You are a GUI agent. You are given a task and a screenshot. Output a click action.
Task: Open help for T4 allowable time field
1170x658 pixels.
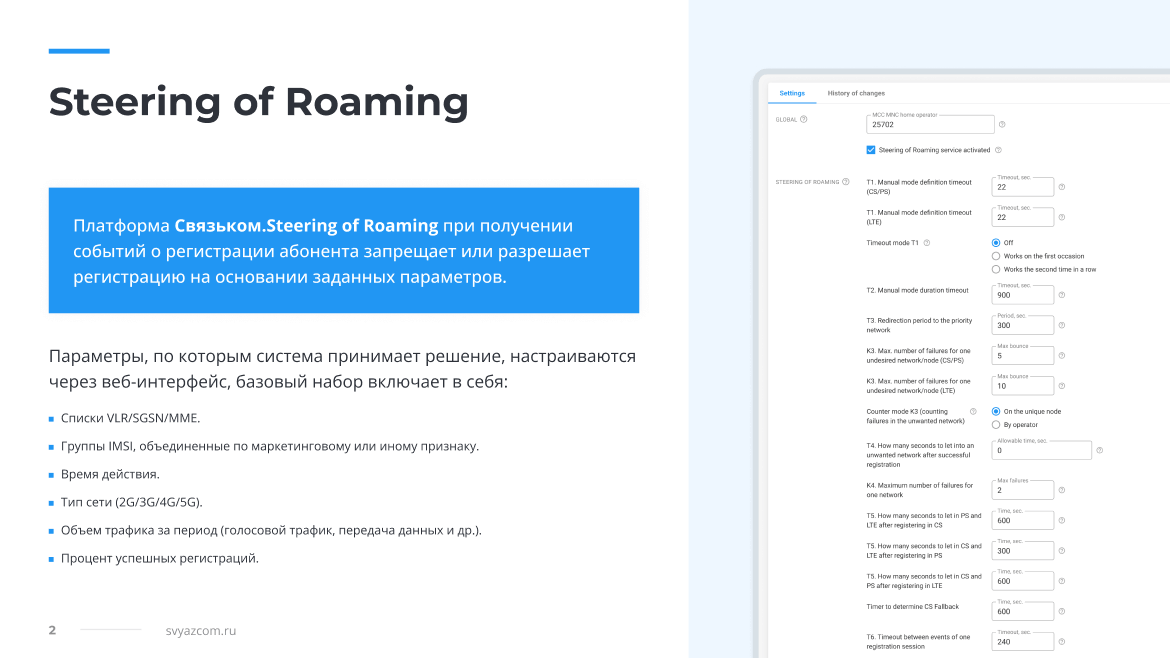(1099, 450)
